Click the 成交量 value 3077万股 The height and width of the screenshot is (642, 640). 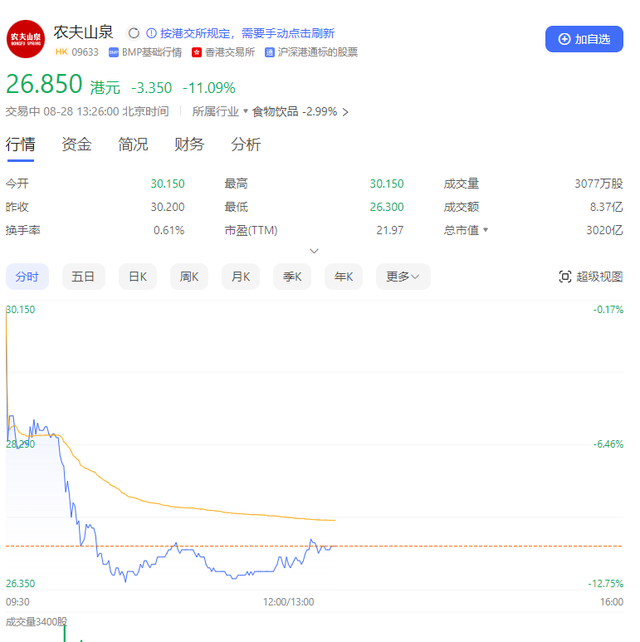599,183
